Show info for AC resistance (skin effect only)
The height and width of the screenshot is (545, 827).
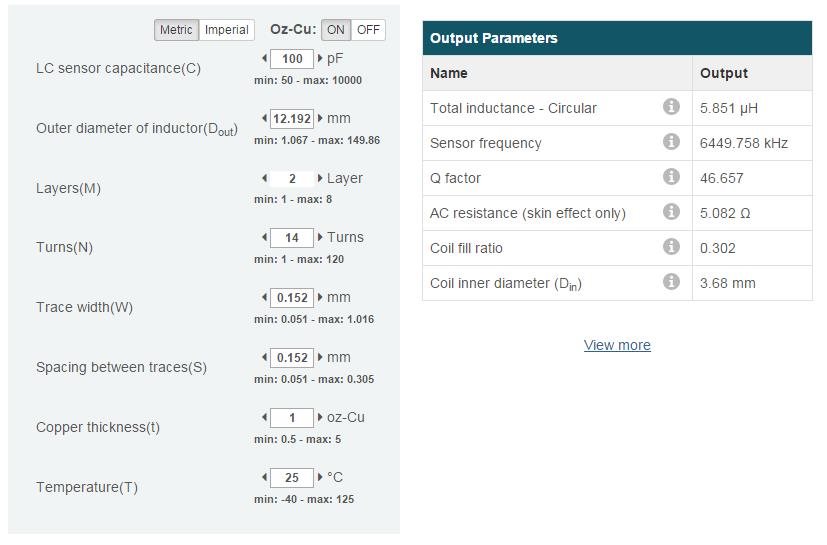(671, 212)
